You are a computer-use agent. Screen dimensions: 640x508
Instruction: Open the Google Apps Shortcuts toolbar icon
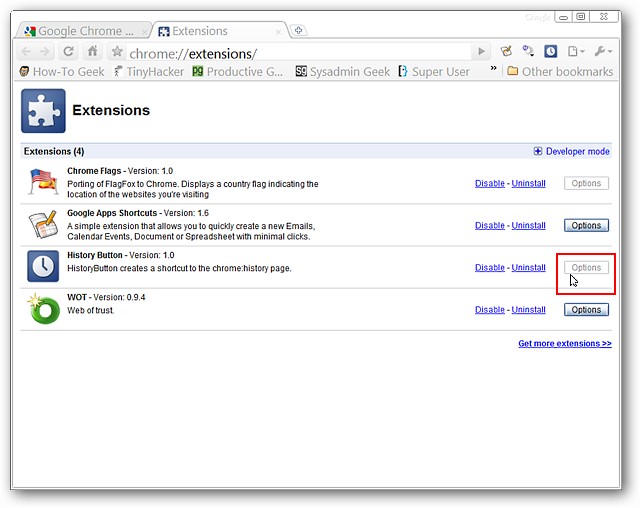tap(506, 51)
